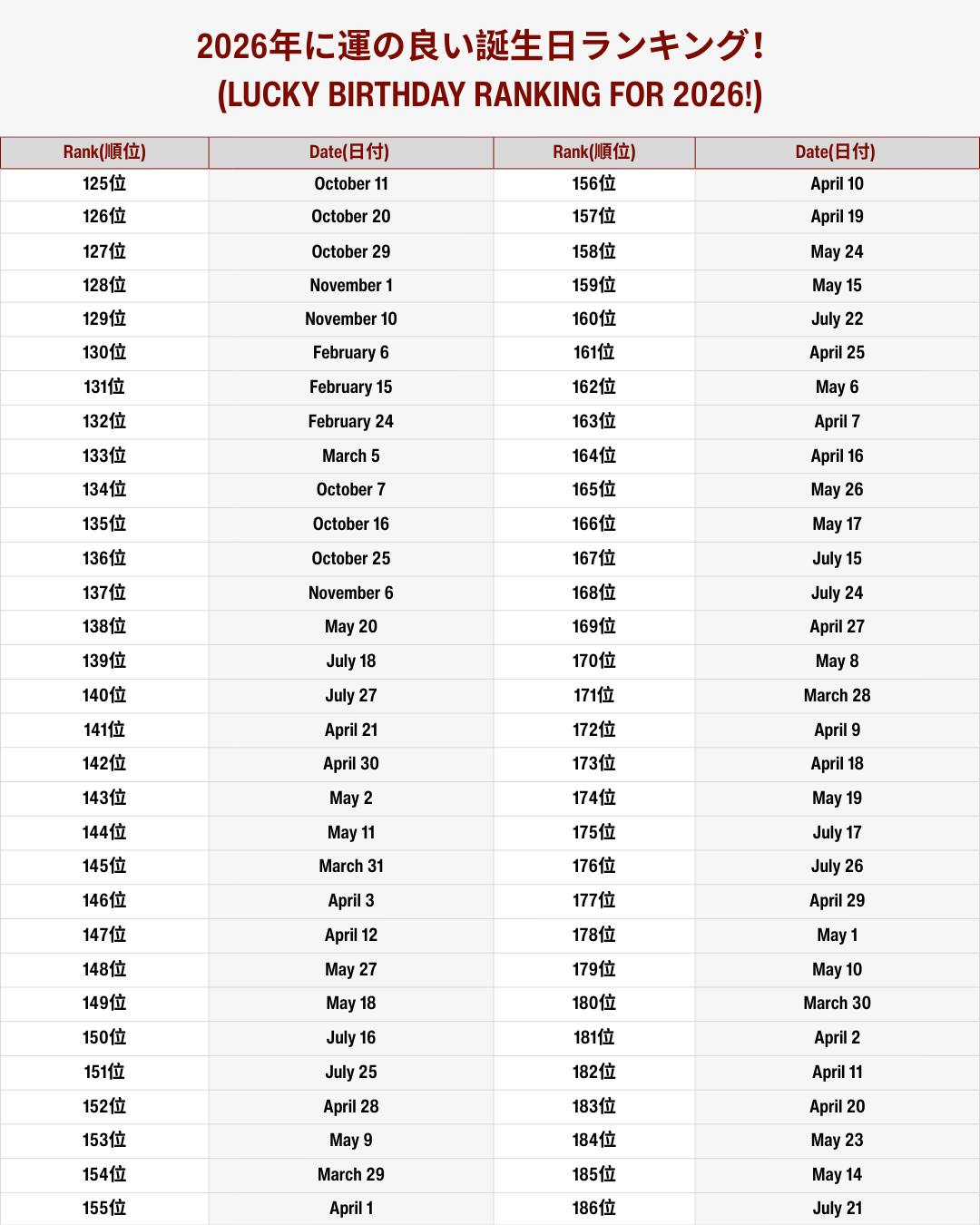Select the 125位 rank cell

click(x=104, y=184)
